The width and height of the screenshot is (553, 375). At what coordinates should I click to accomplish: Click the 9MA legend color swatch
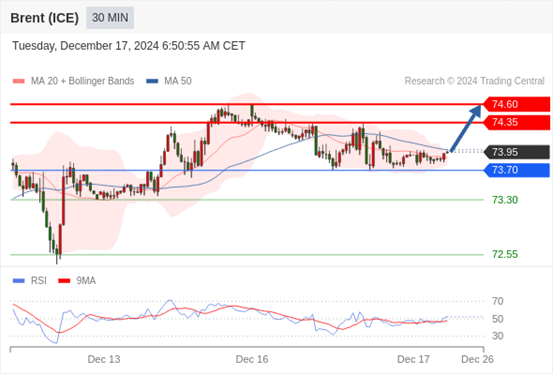64,281
